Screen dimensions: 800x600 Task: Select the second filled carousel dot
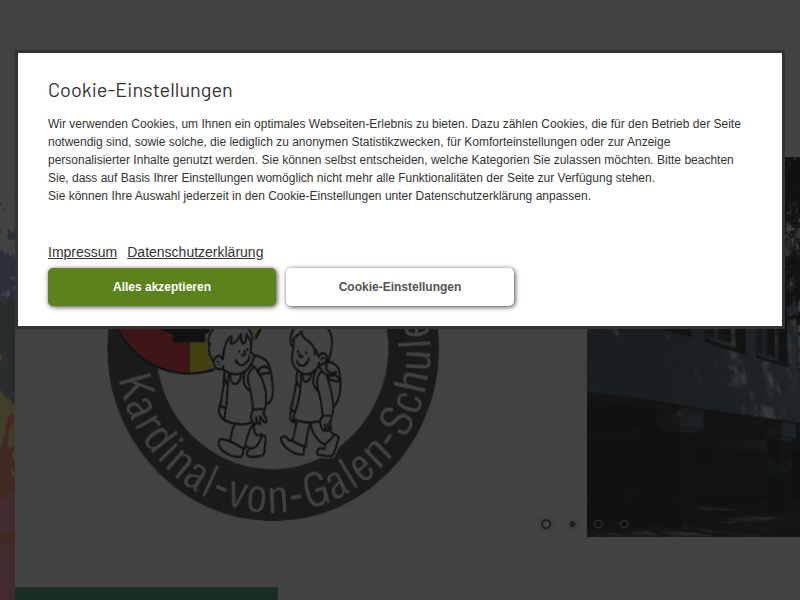(572, 524)
